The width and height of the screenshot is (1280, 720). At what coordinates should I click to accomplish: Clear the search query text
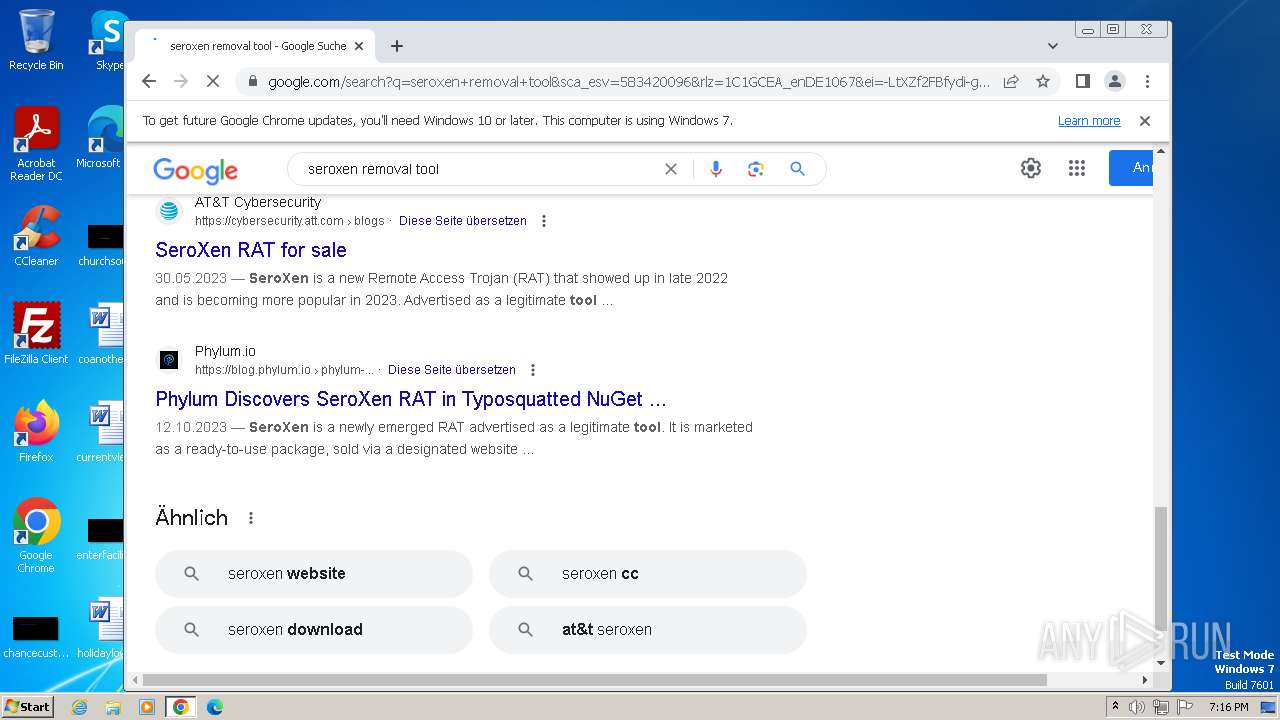(671, 169)
